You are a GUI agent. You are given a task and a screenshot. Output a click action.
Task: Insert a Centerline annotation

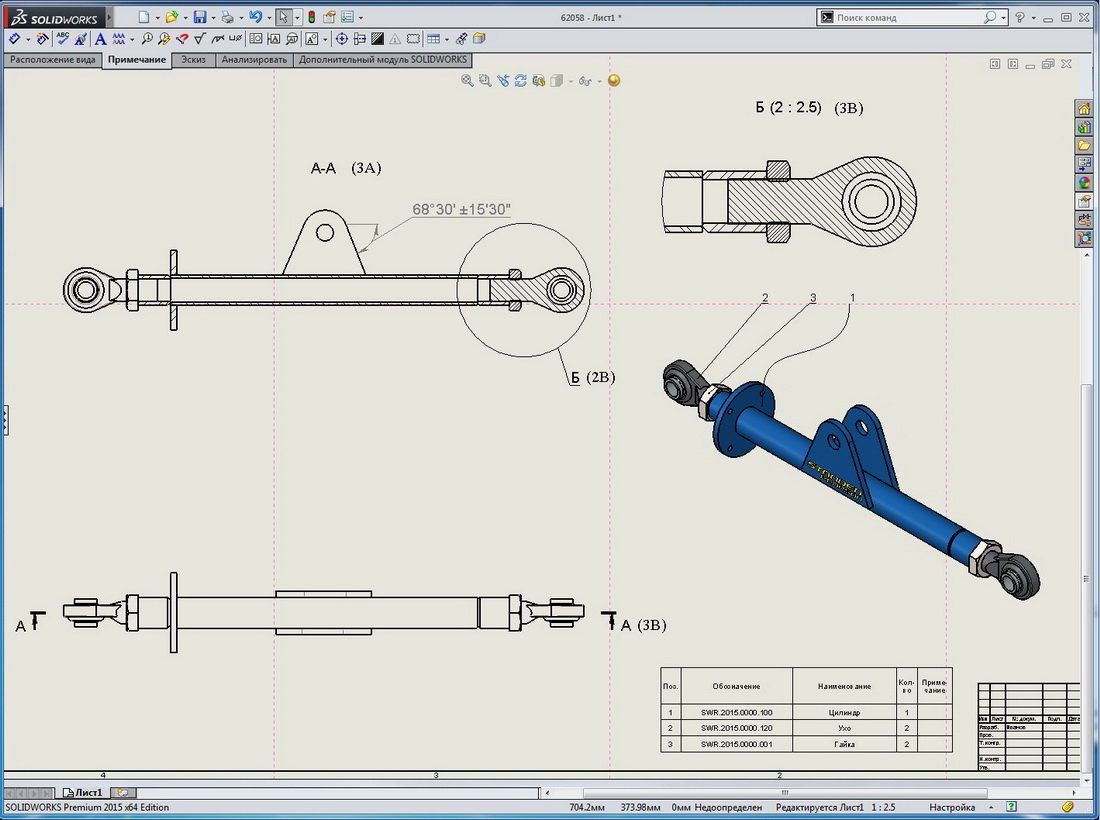(x=360, y=39)
